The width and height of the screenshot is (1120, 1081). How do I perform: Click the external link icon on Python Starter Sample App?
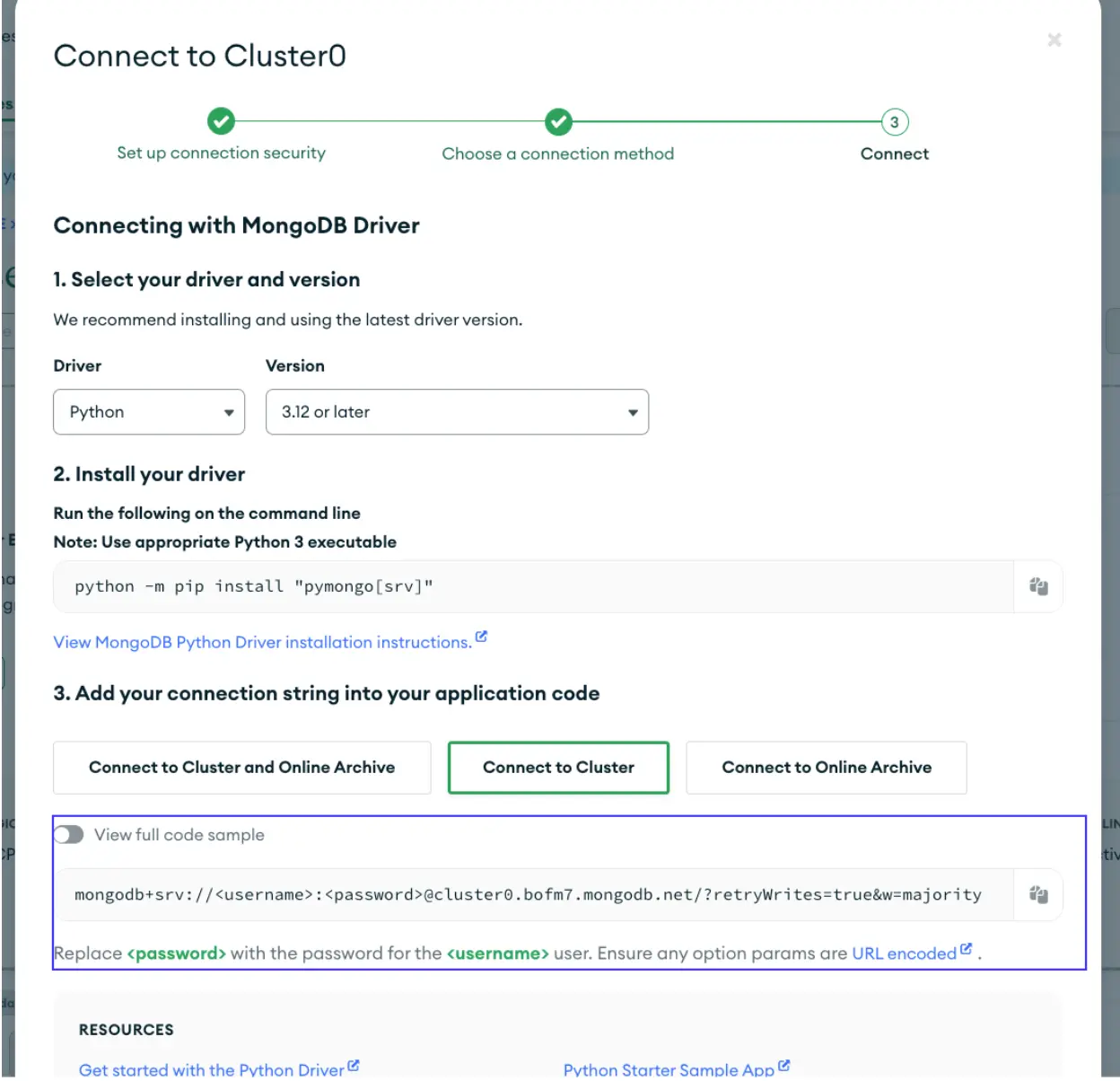coord(784,1065)
